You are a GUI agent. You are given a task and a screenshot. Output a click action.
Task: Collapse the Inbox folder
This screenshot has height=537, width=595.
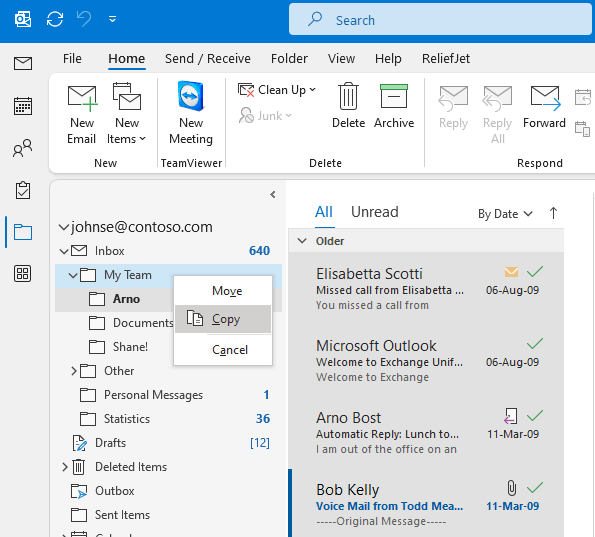pyautogui.click(x=64, y=251)
